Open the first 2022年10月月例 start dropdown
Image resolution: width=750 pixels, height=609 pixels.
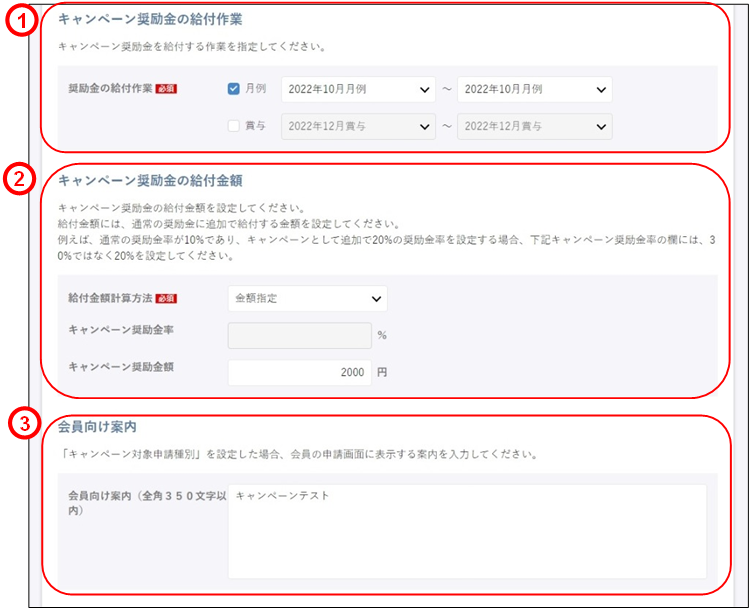[359, 89]
